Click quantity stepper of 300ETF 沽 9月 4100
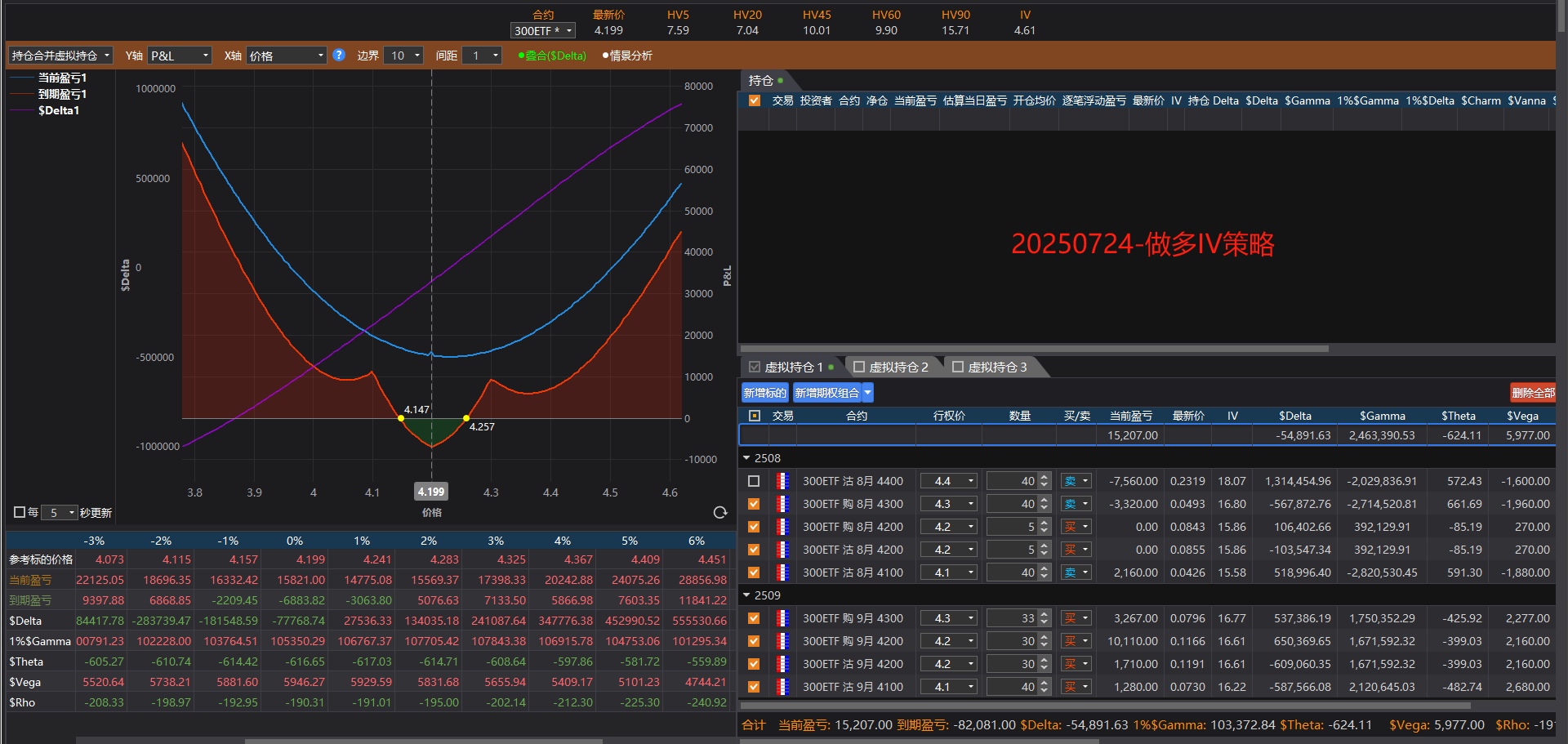1568x744 pixels. click(x=1044, y=688)
